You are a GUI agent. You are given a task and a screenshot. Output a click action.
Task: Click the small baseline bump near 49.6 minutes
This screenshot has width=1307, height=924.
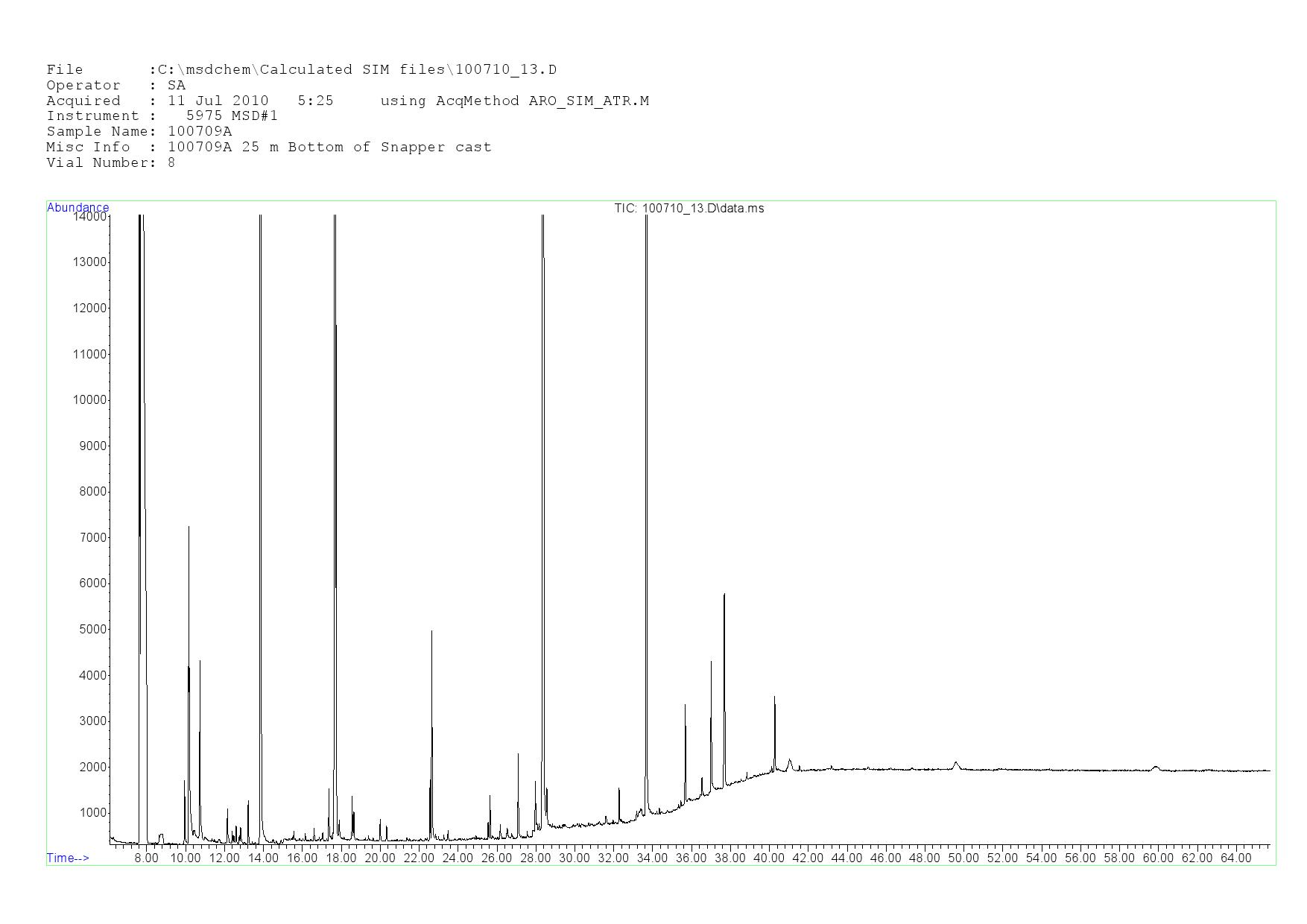click(x=956, y=762)
